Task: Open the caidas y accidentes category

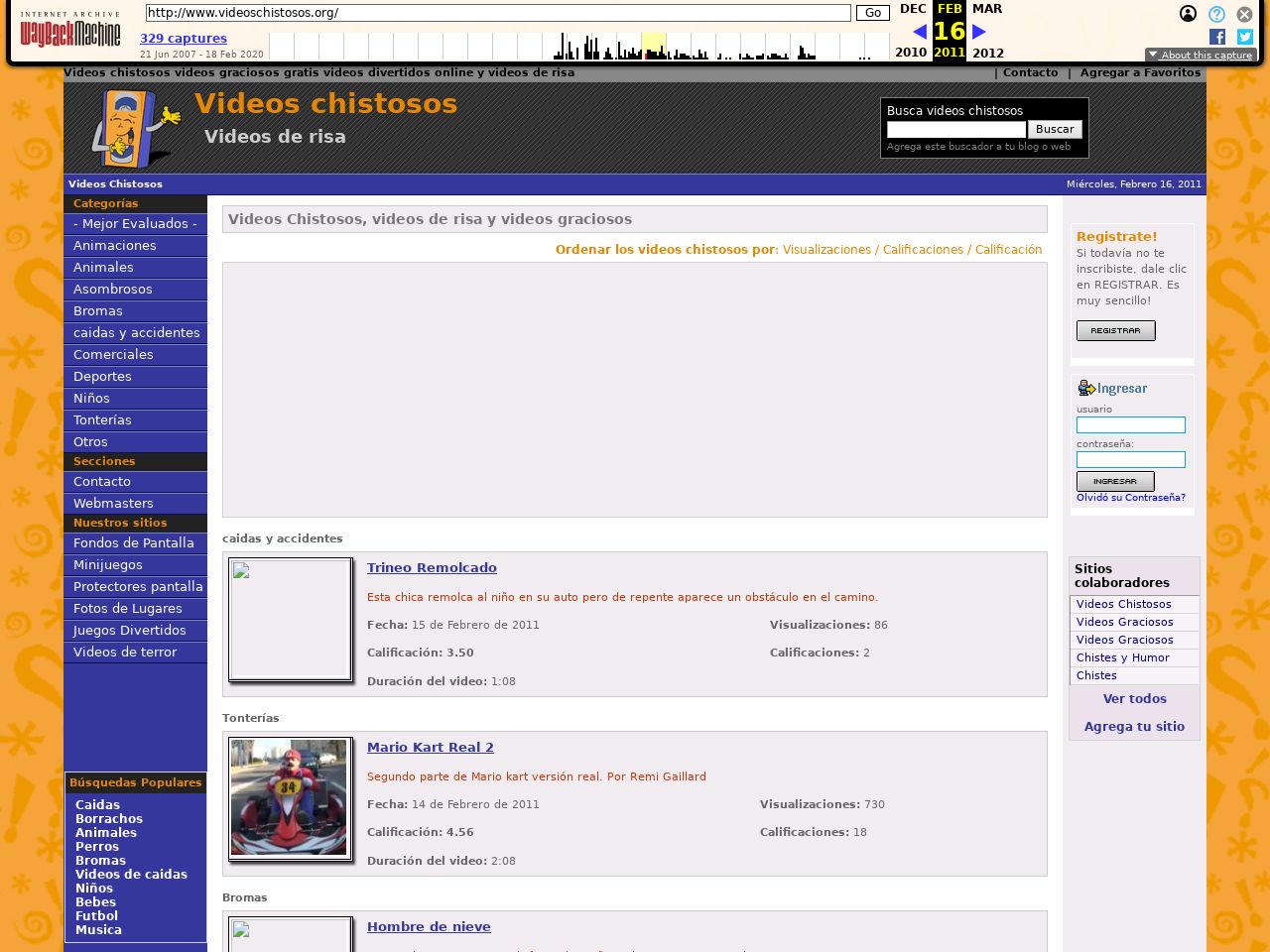Action: click(137, 333)
